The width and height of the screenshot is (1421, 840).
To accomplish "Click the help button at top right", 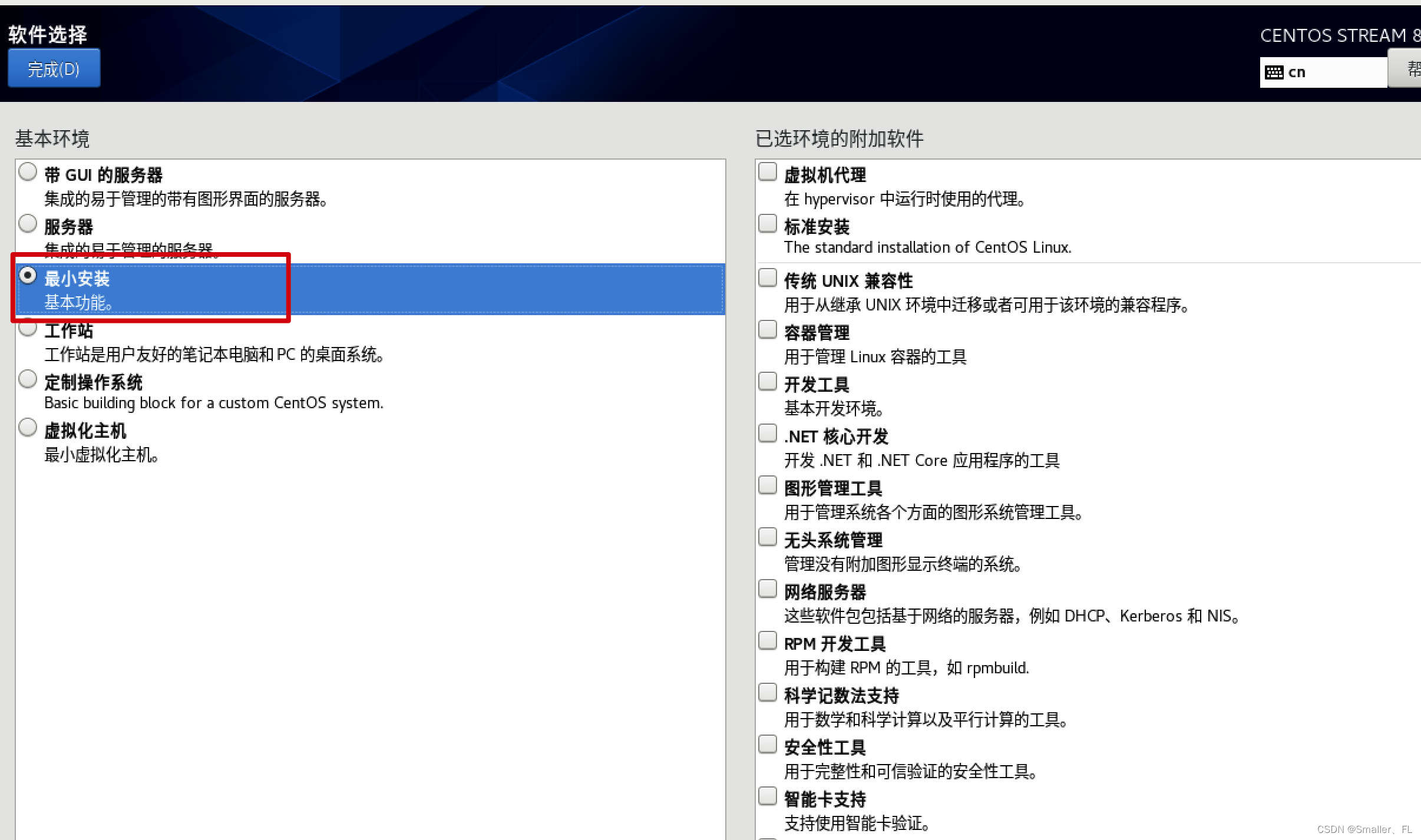I will tap(1409, 70).
